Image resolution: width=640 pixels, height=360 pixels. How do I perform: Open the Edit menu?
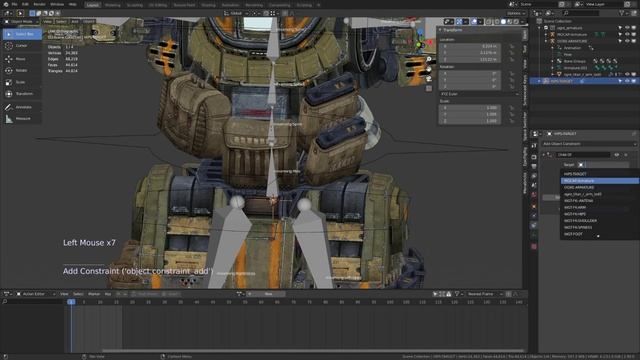coord(25,4)
